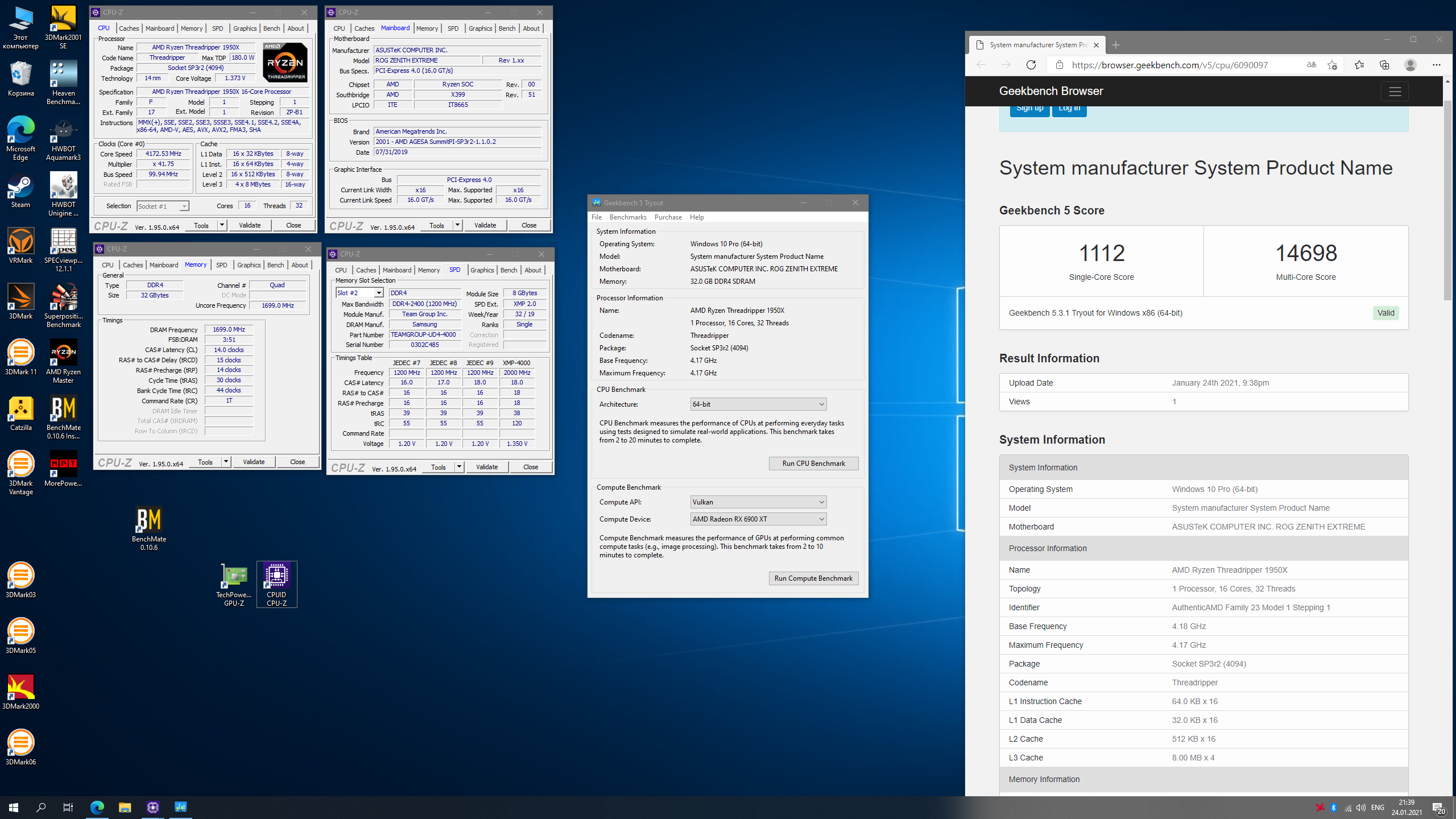Open 3DMark Vantage desktop shortcut

tap(20, 473)
